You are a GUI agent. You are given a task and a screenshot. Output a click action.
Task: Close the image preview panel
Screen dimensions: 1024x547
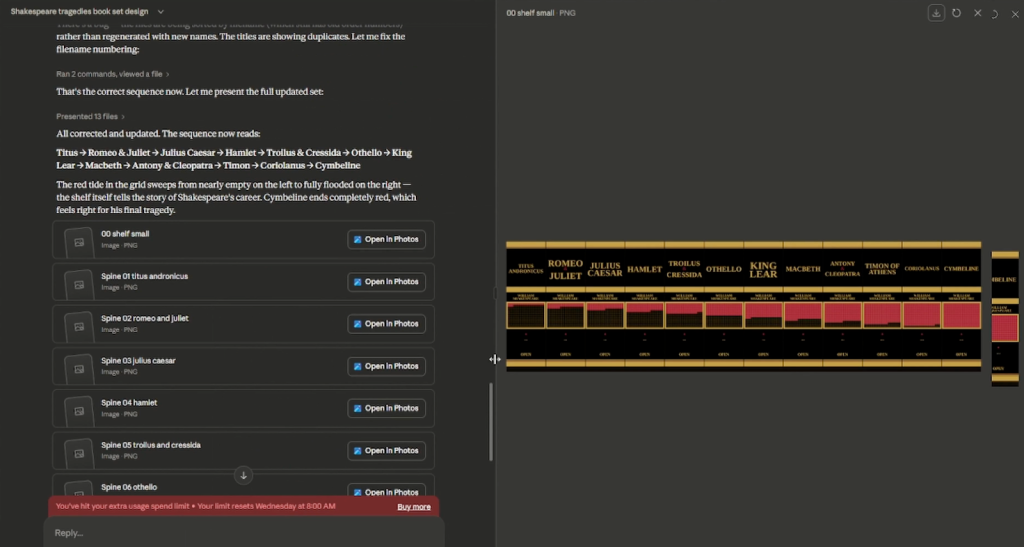(978, 13)
